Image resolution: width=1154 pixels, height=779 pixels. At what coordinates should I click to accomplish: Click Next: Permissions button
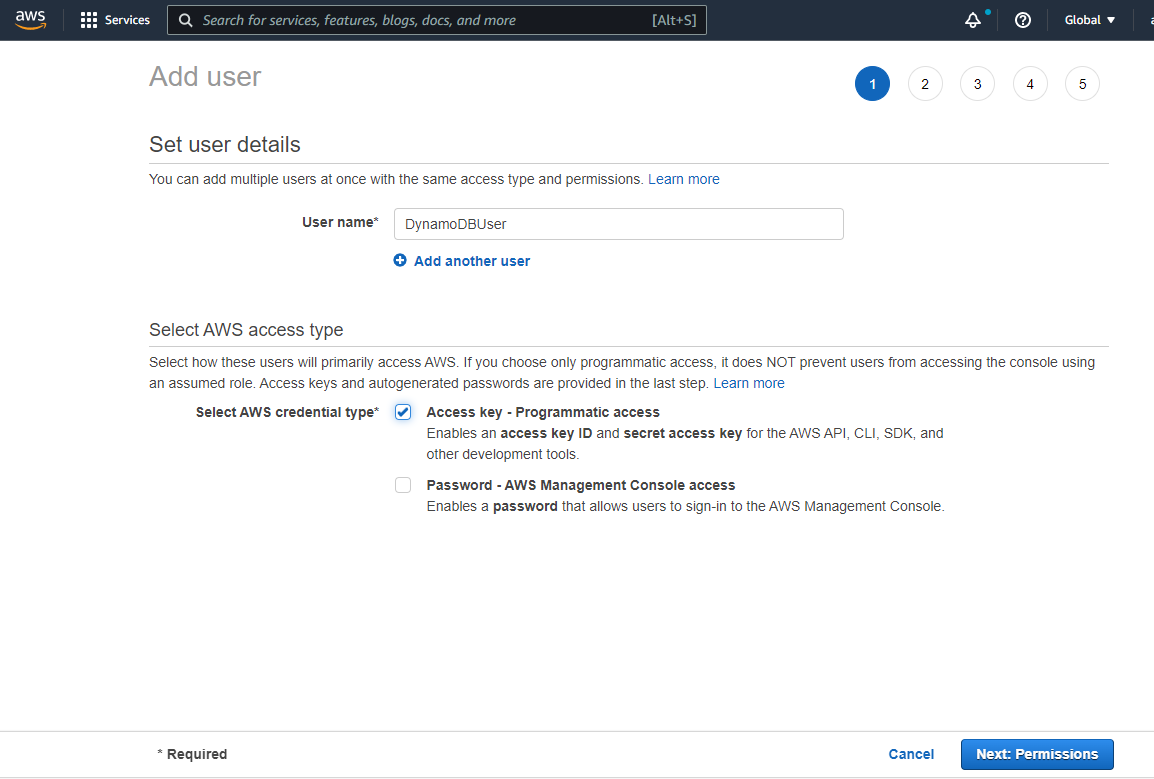[1037, 754]
